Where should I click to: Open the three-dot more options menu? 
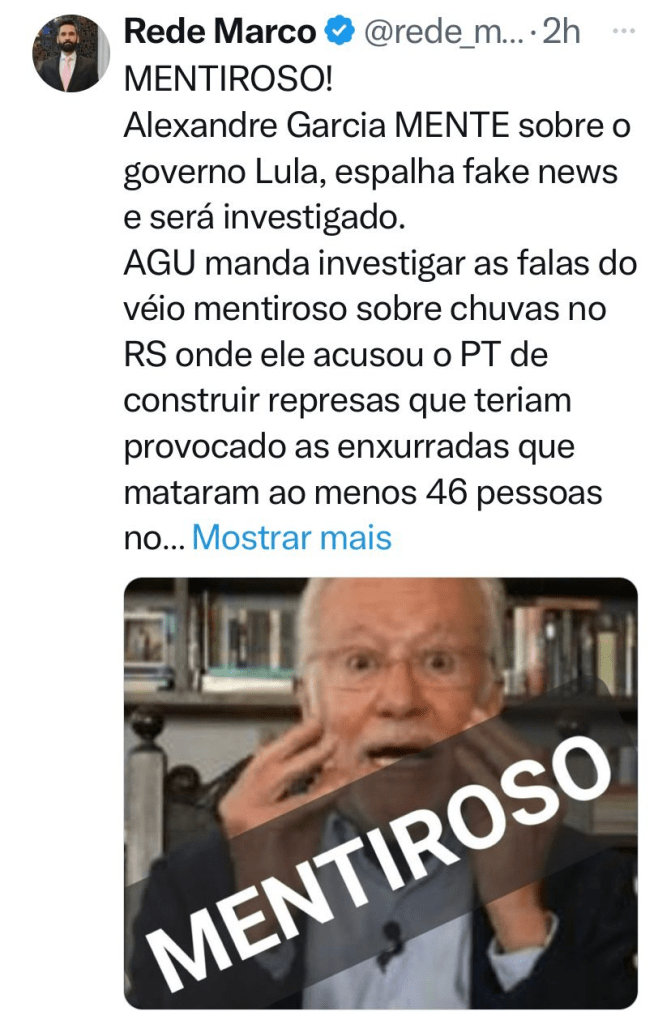[x=627, y=30]
